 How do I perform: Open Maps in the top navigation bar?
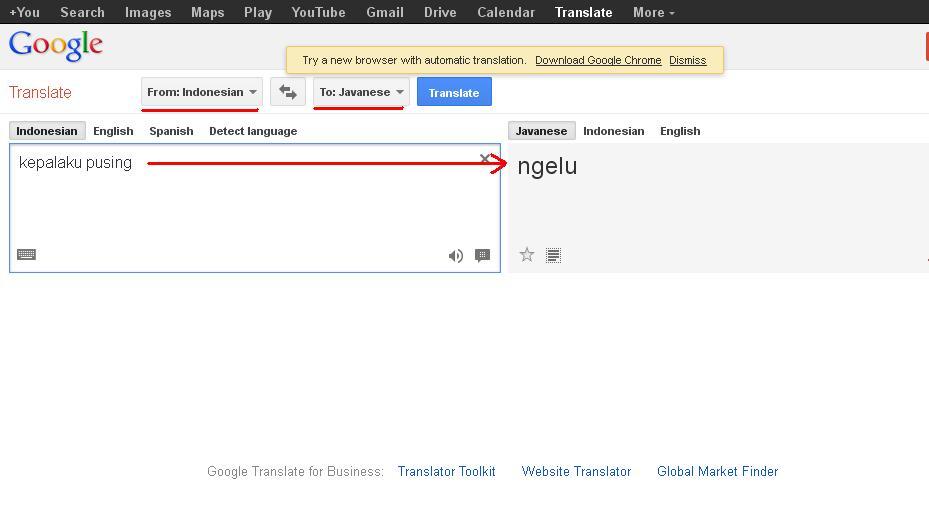click(x=207, y=12)
